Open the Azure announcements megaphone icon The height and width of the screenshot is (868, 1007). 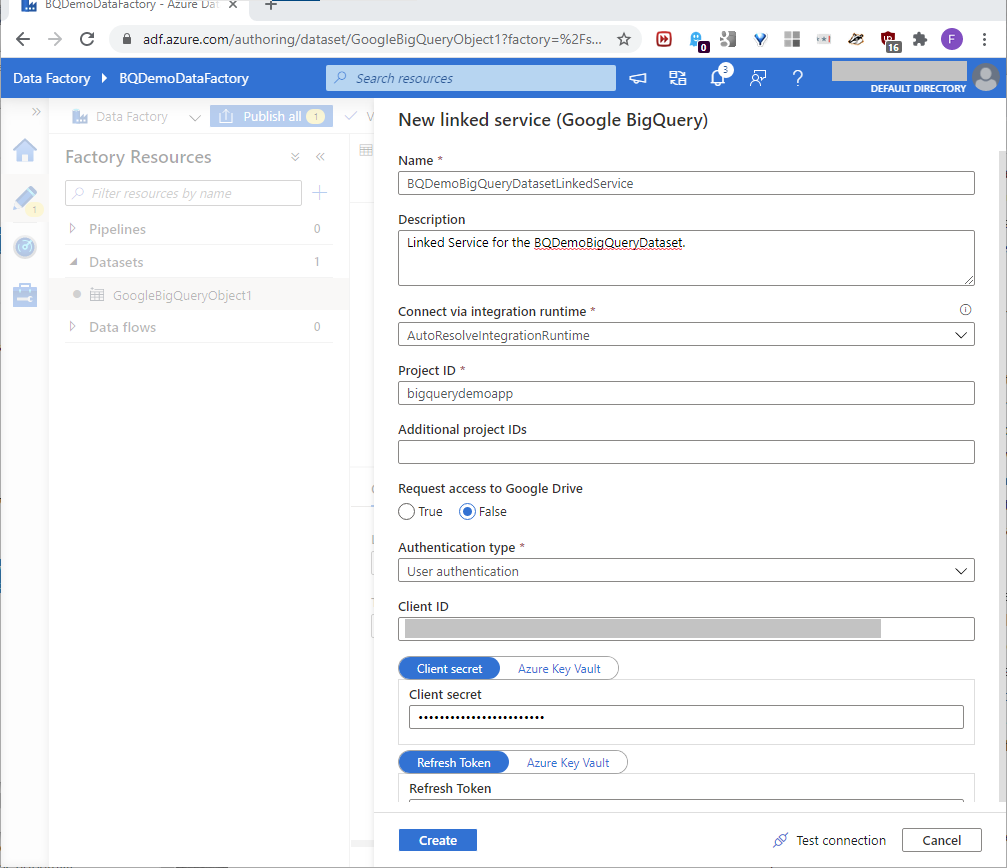coord(638,78)
